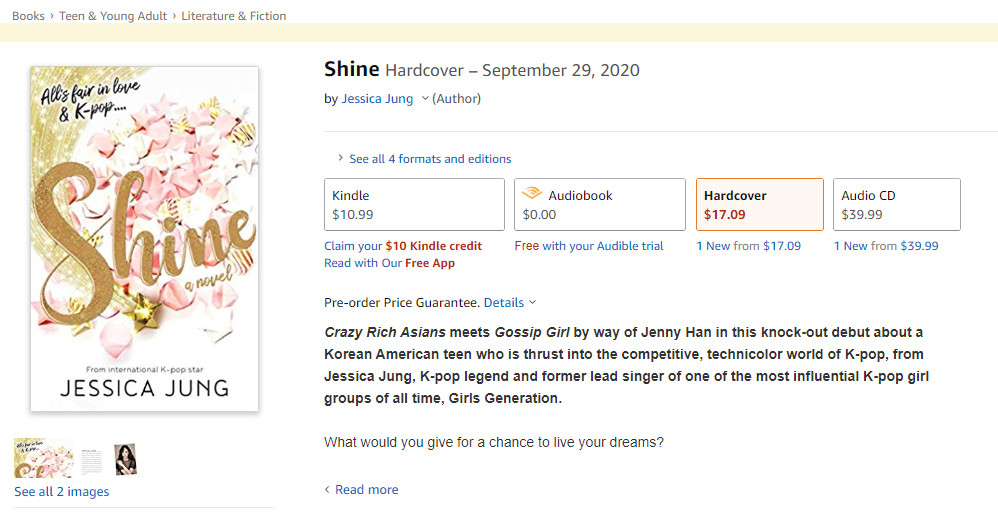Click See all 2 images link

point(62,492)
